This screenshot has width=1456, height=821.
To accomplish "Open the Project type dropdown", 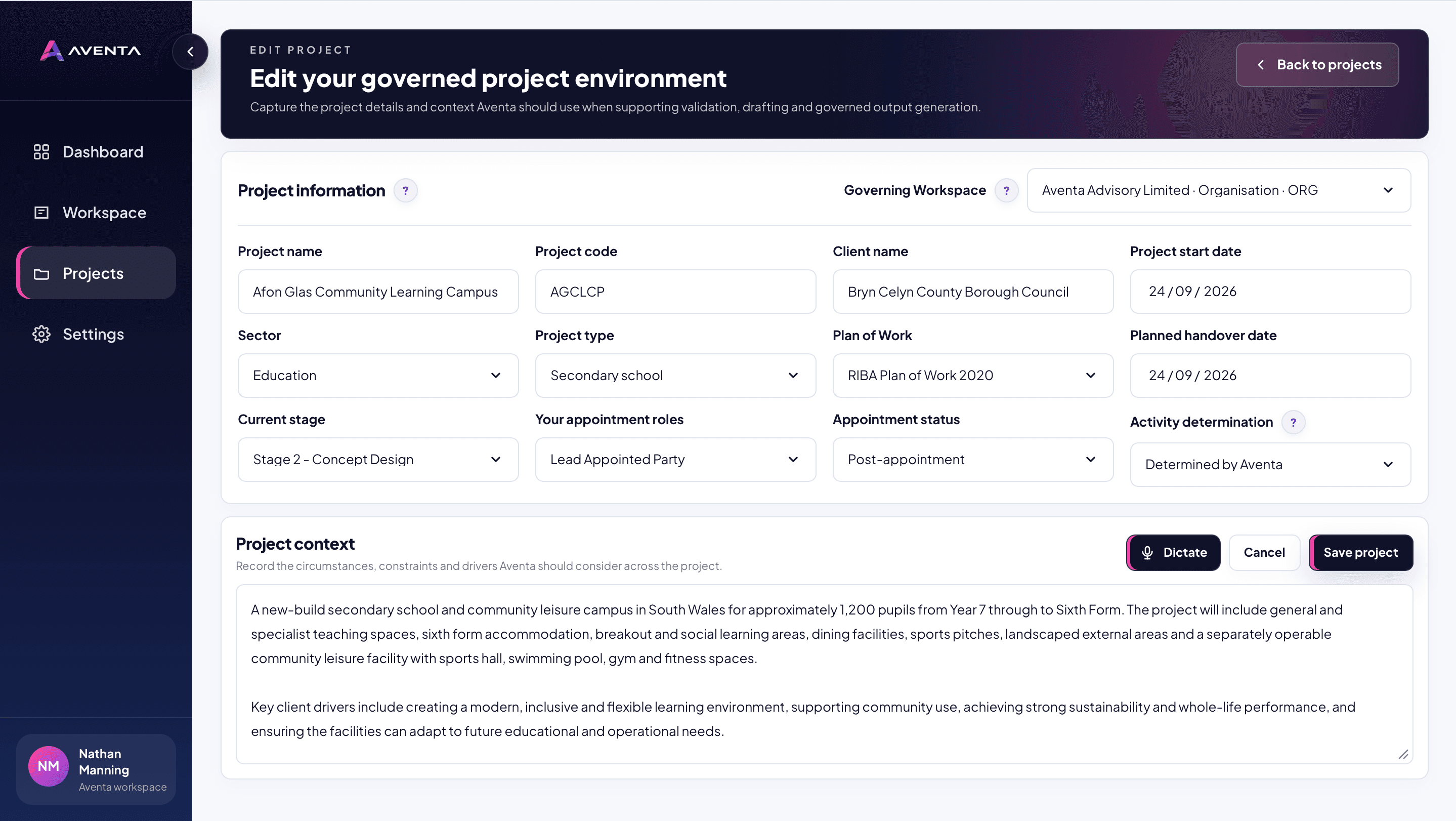I will pyautogui.click(x=675, y=376).
